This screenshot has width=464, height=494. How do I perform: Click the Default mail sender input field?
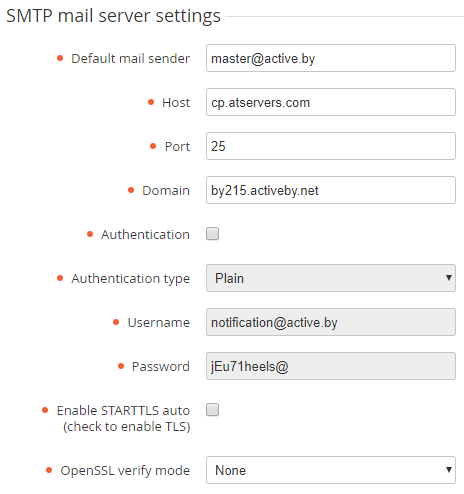point(331,58)
